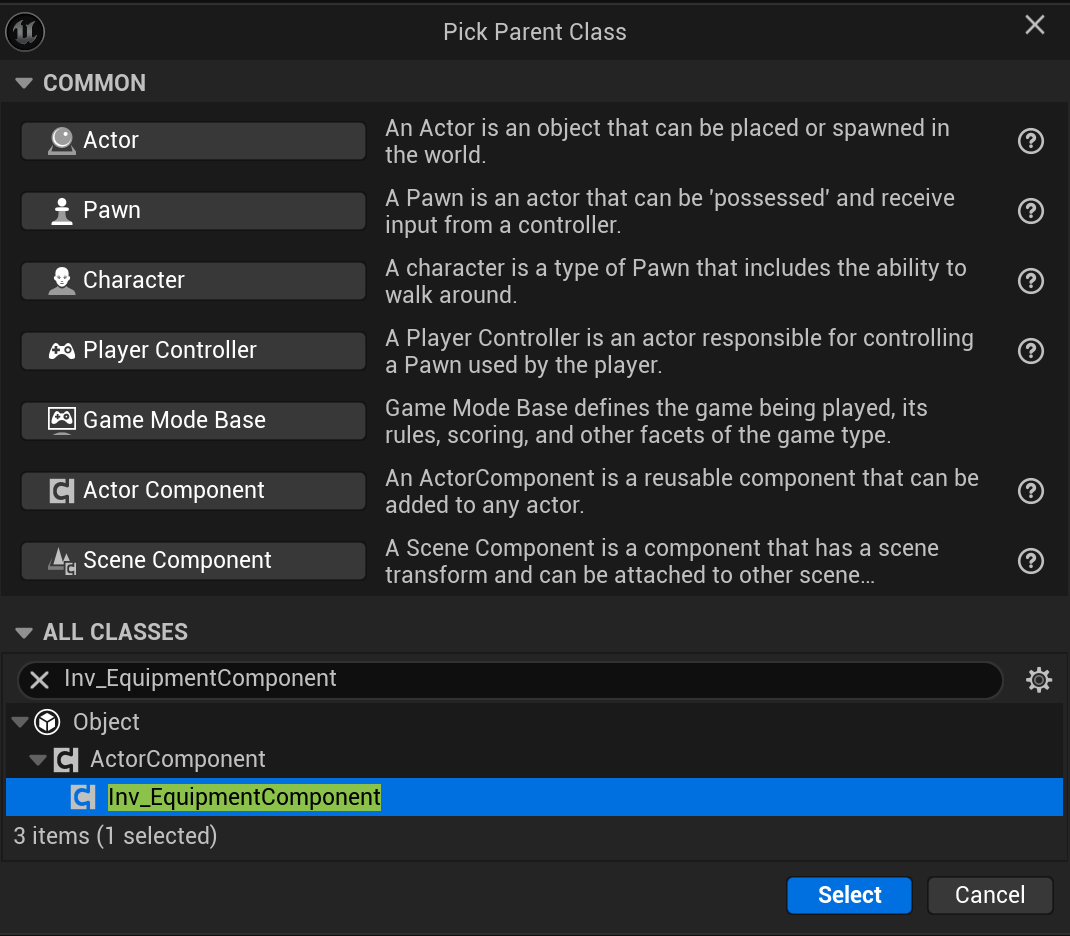The width and height of the screenshot is (1070, 936).
Task: Pick Actor as the parent class
Action: (193, 141)
